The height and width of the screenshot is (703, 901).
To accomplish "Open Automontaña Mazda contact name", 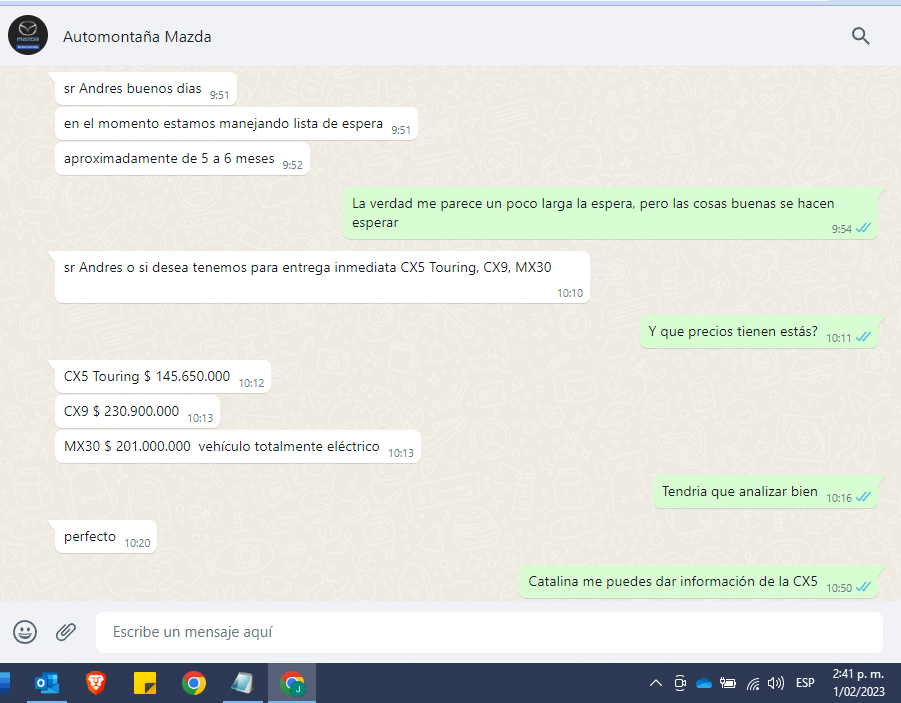I will click(x=137, y=37).
